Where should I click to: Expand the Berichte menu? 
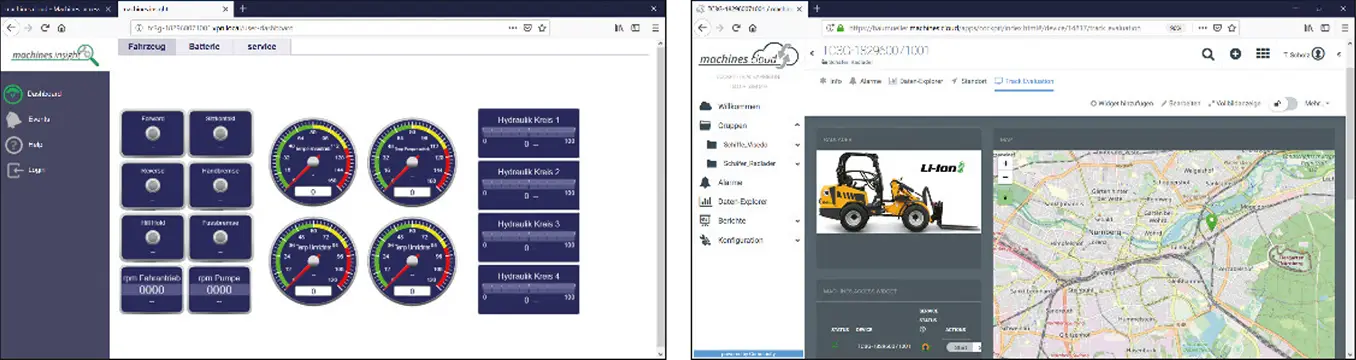click(797, 221)
